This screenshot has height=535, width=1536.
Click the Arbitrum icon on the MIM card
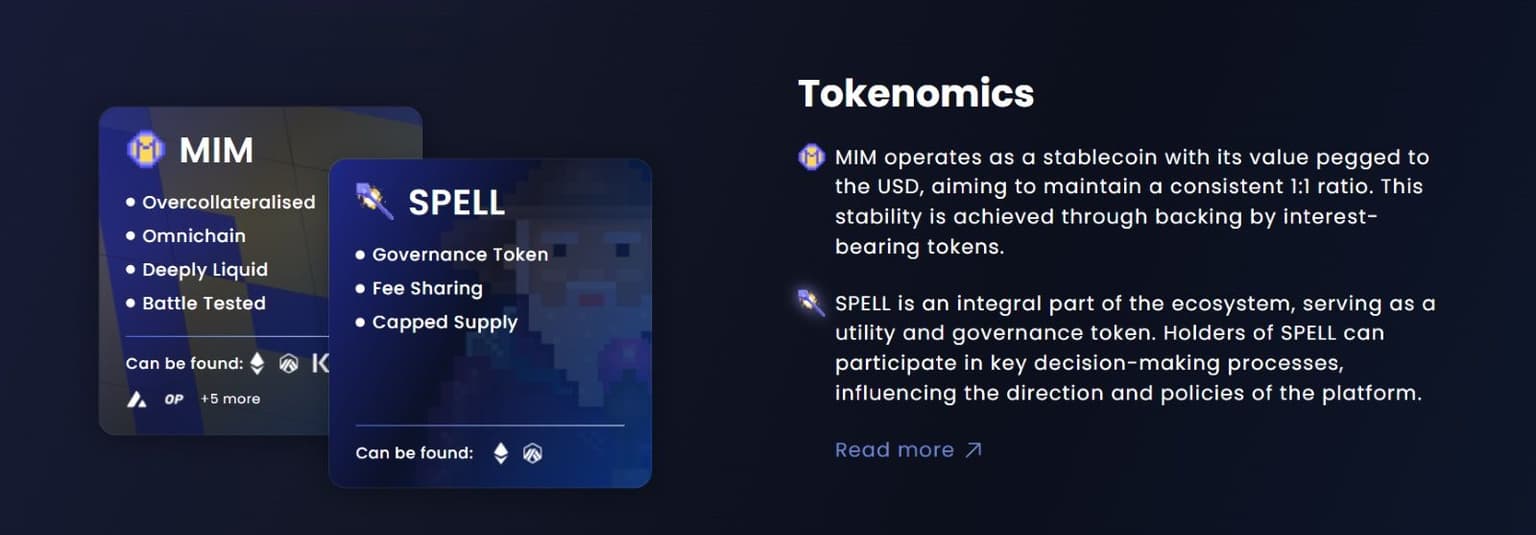coord(289,364)
